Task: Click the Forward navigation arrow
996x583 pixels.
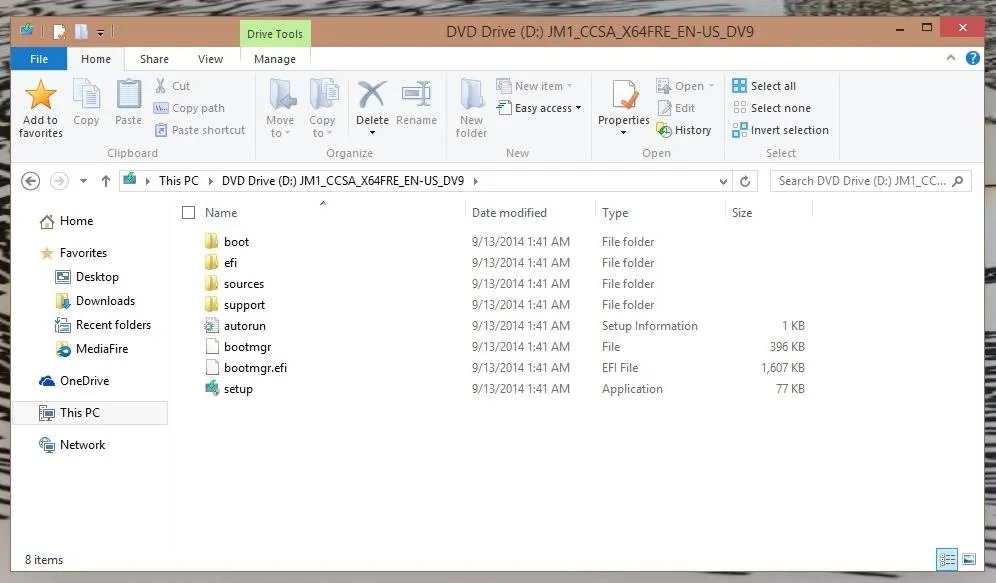Action: (59, 181)
